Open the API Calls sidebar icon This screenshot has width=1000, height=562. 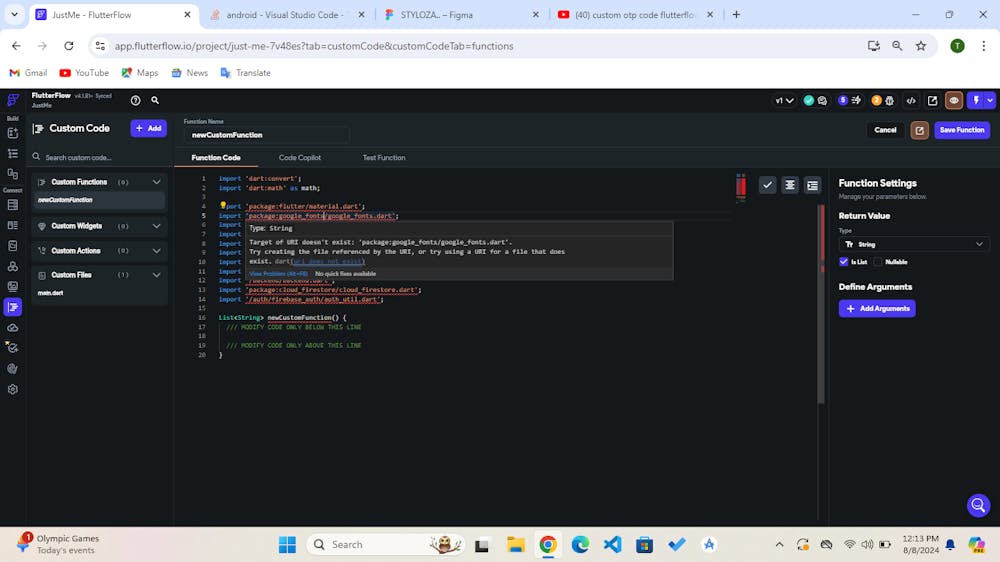point(13,266)
